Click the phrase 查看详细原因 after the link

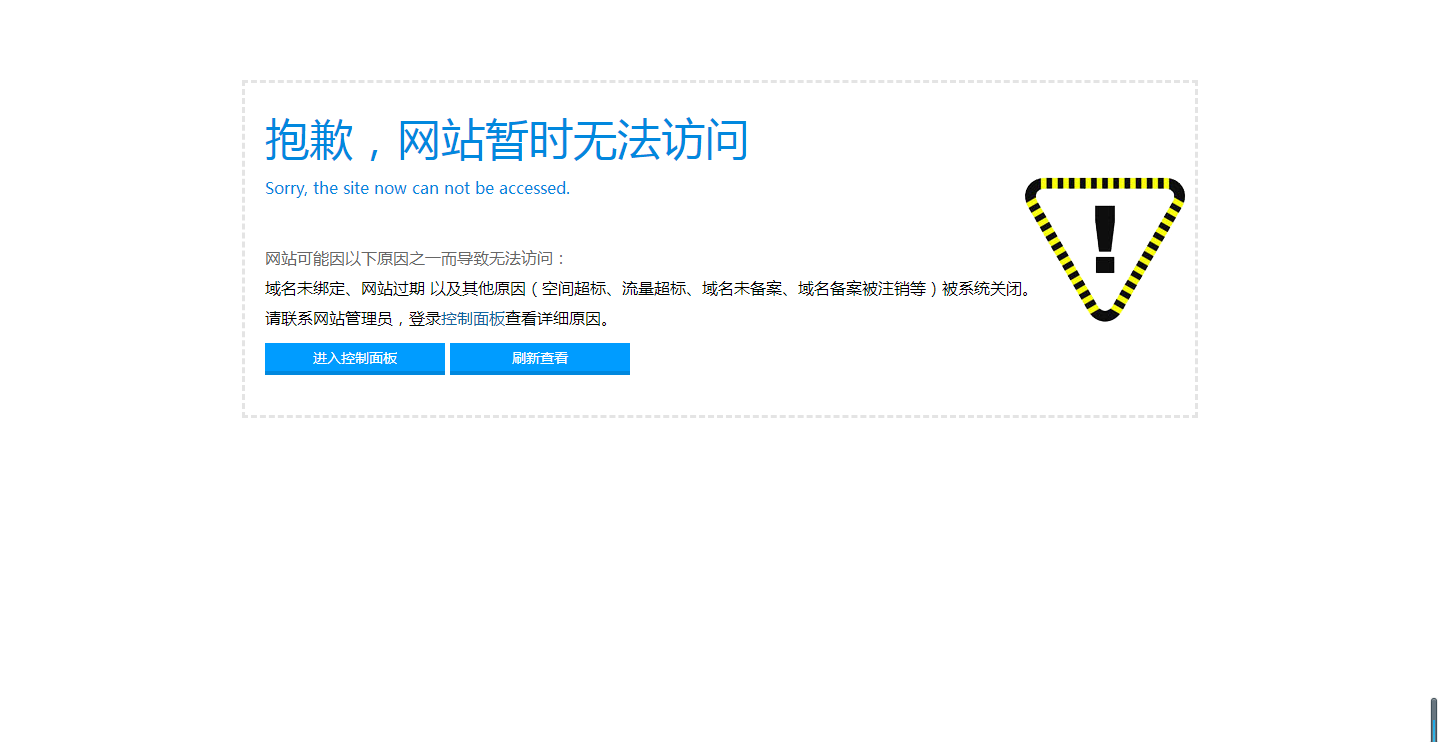[x=553, y=319]
